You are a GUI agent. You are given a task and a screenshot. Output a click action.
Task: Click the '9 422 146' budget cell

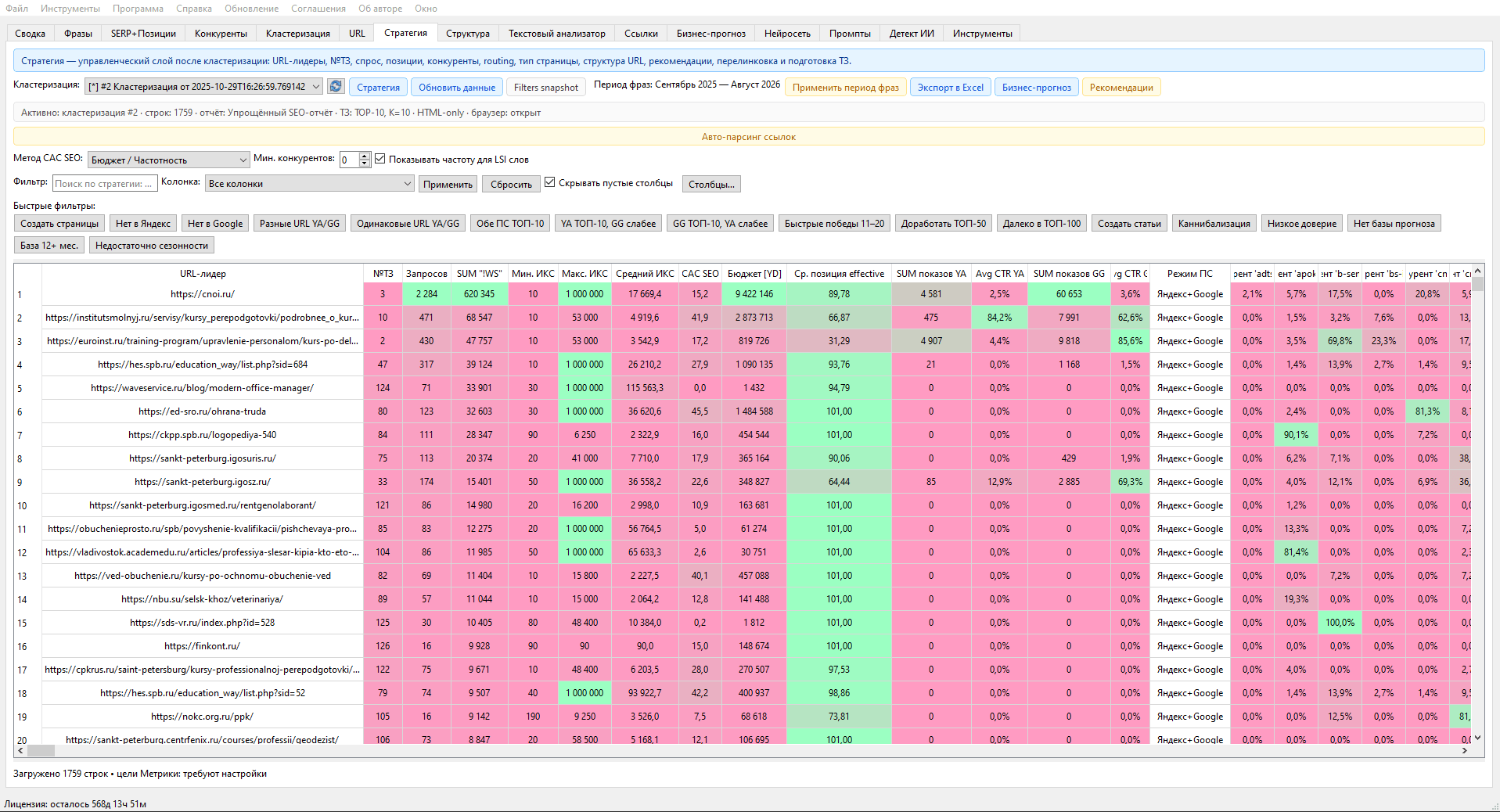(754, 294)
